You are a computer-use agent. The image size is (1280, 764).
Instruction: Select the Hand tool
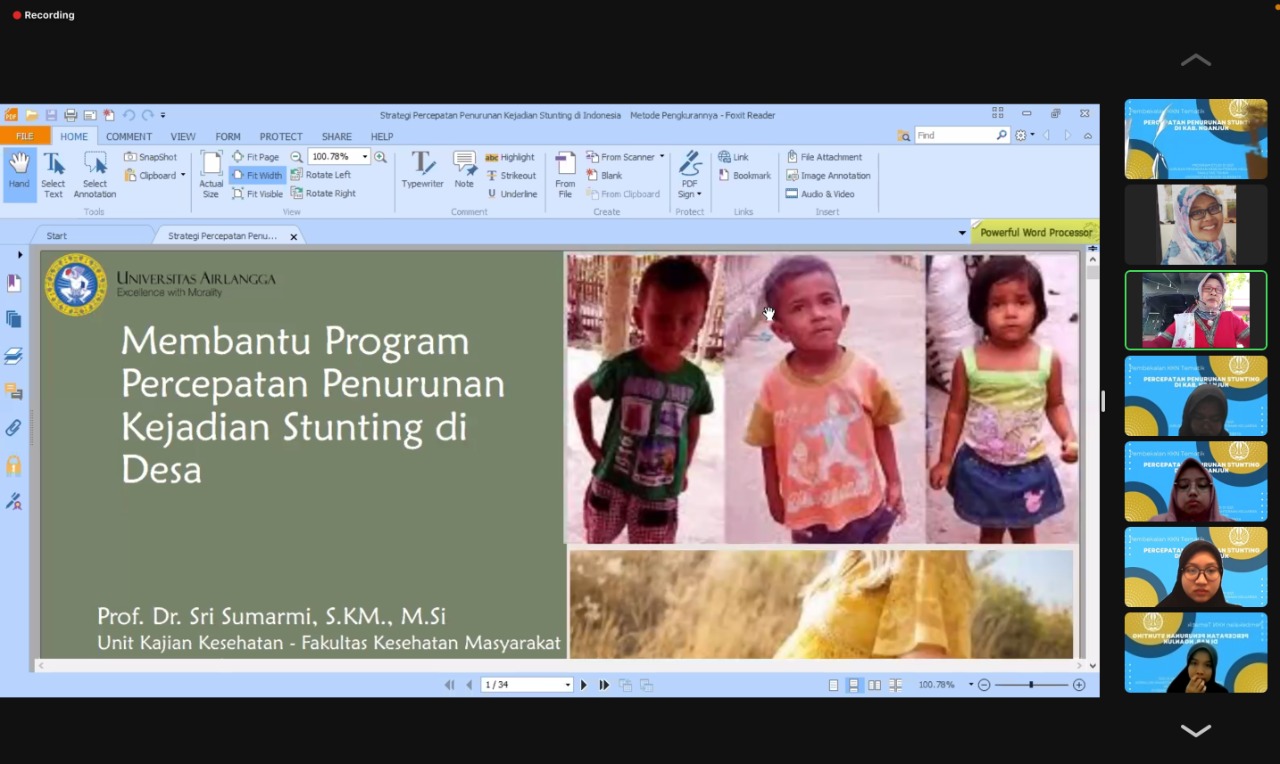click(19, 174)
